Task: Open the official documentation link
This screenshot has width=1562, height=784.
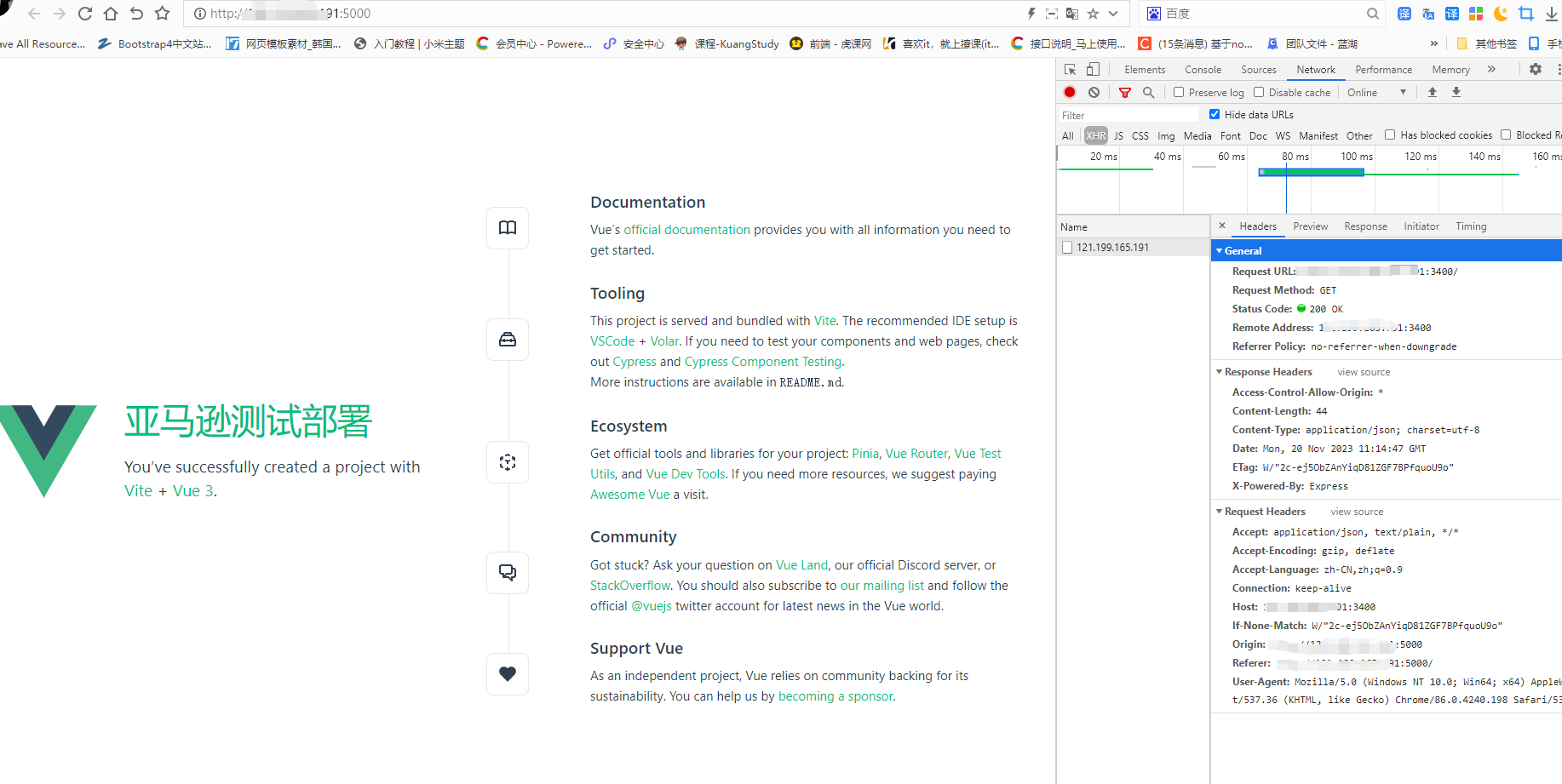Action: (686, 230)
